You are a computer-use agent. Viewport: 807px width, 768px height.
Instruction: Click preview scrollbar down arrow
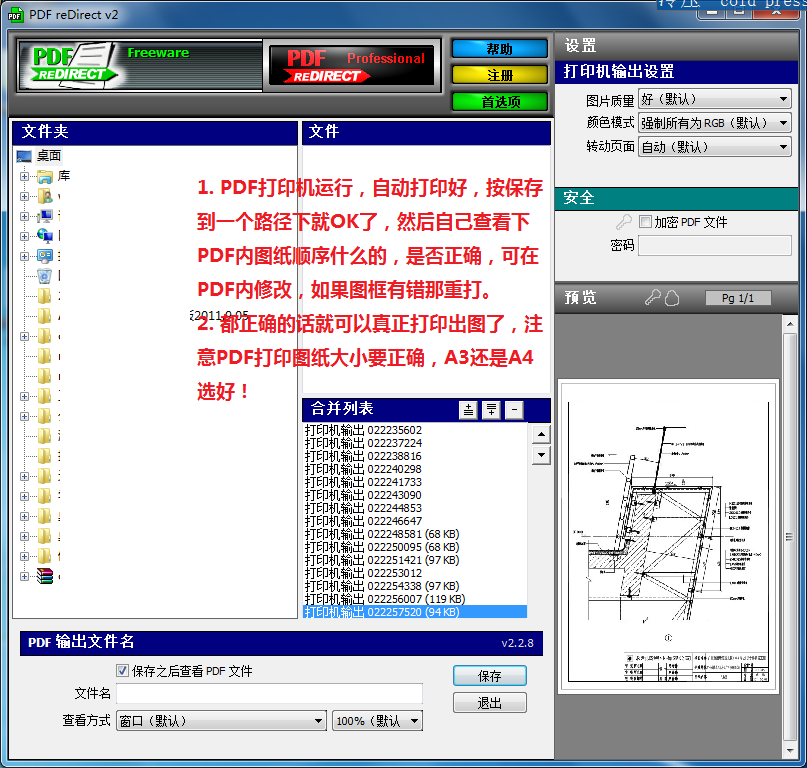point(790,750)
